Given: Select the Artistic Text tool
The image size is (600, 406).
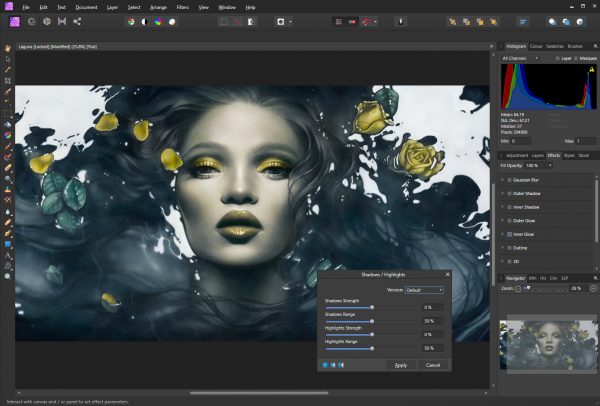Looking at the screenshot, I should [8, 255].
